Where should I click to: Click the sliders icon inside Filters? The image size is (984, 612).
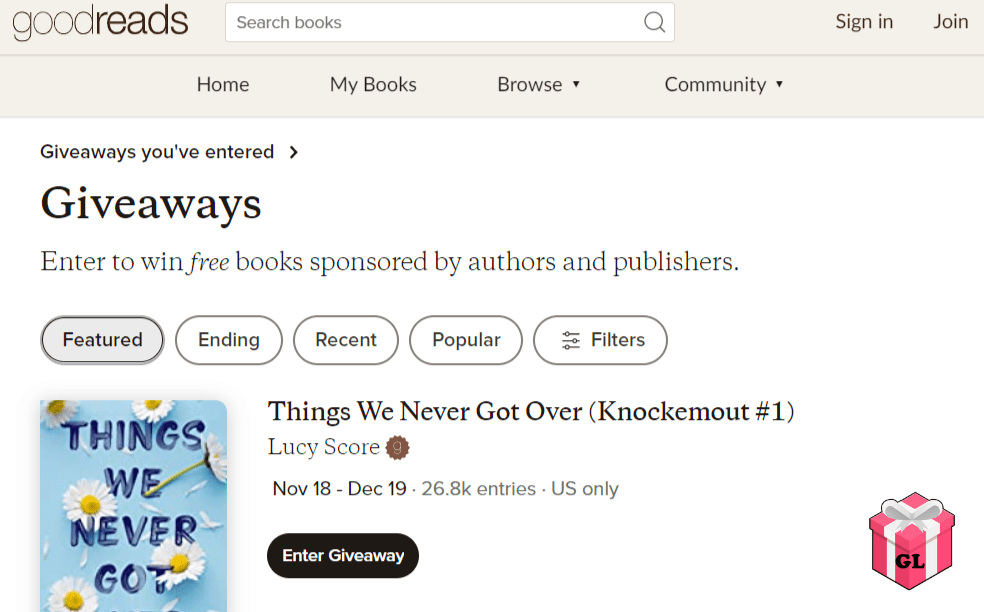pyautogui.click(x=570, y=340)
